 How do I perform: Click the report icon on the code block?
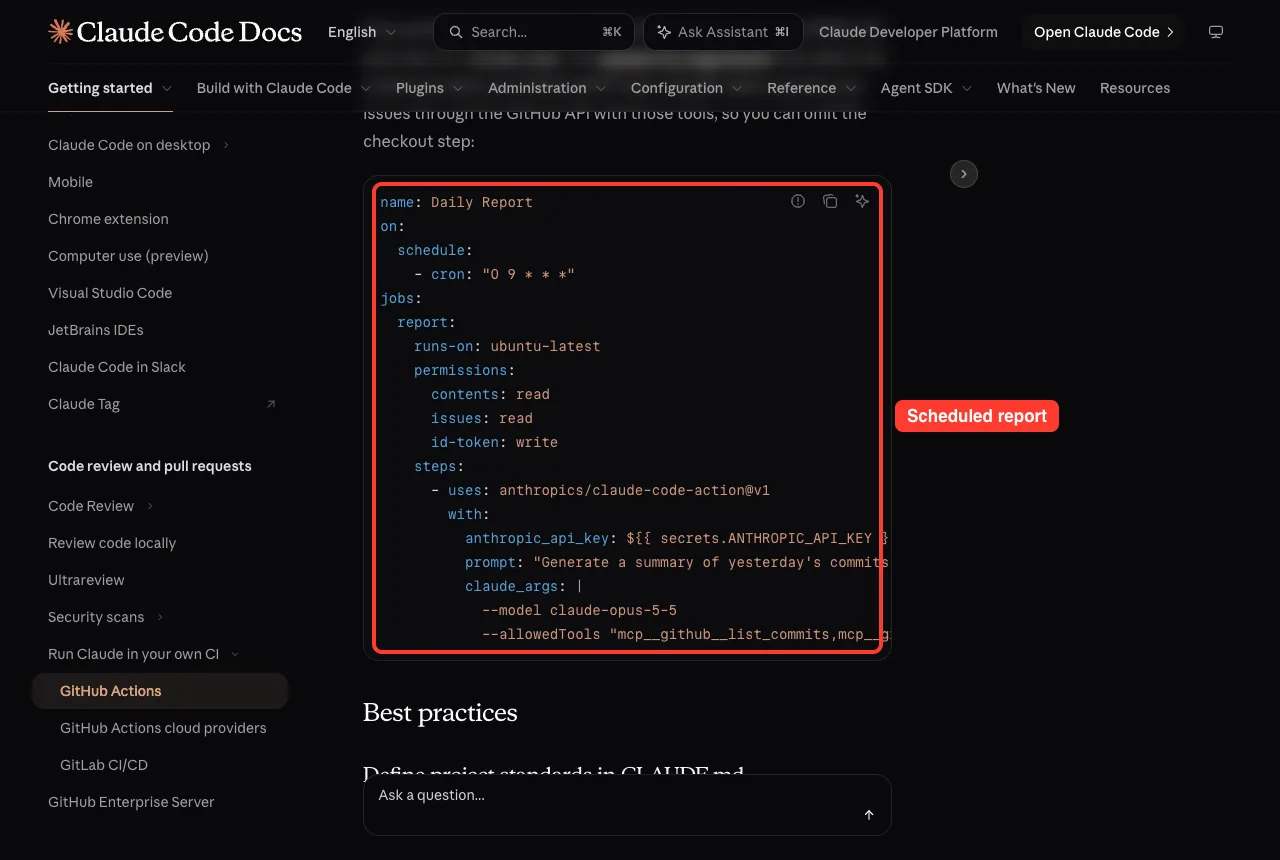[798, 201]
